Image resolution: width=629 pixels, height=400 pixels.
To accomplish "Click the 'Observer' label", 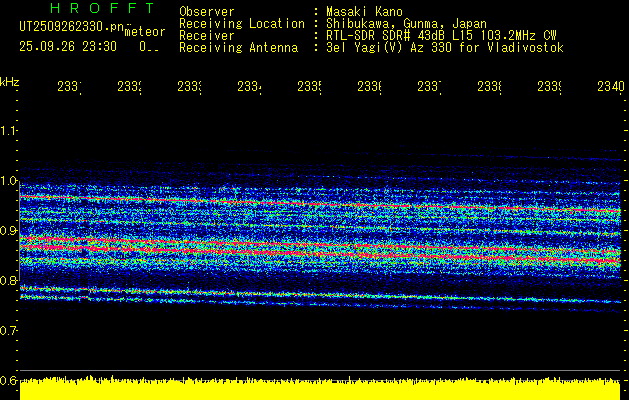I will pos(207,11).
